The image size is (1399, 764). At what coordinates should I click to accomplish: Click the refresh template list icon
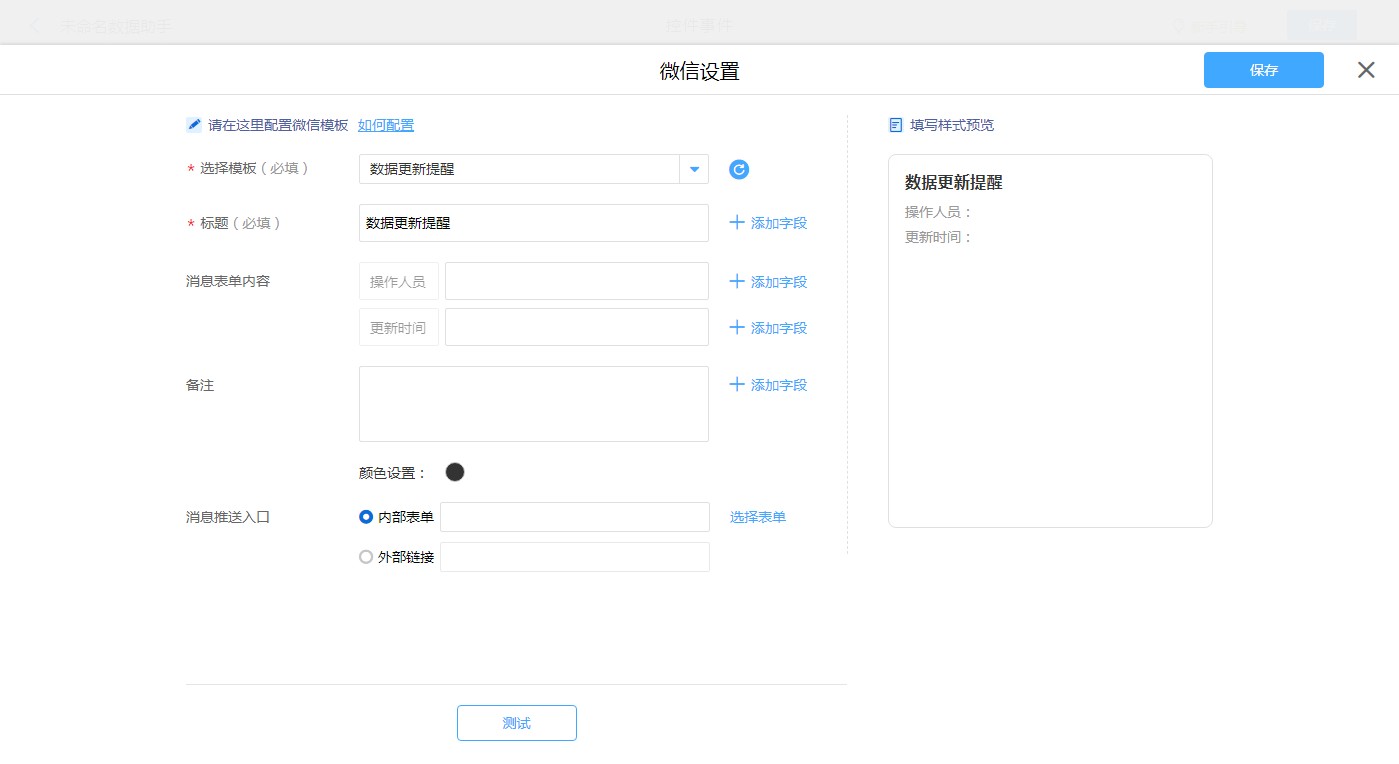point(739,170)
